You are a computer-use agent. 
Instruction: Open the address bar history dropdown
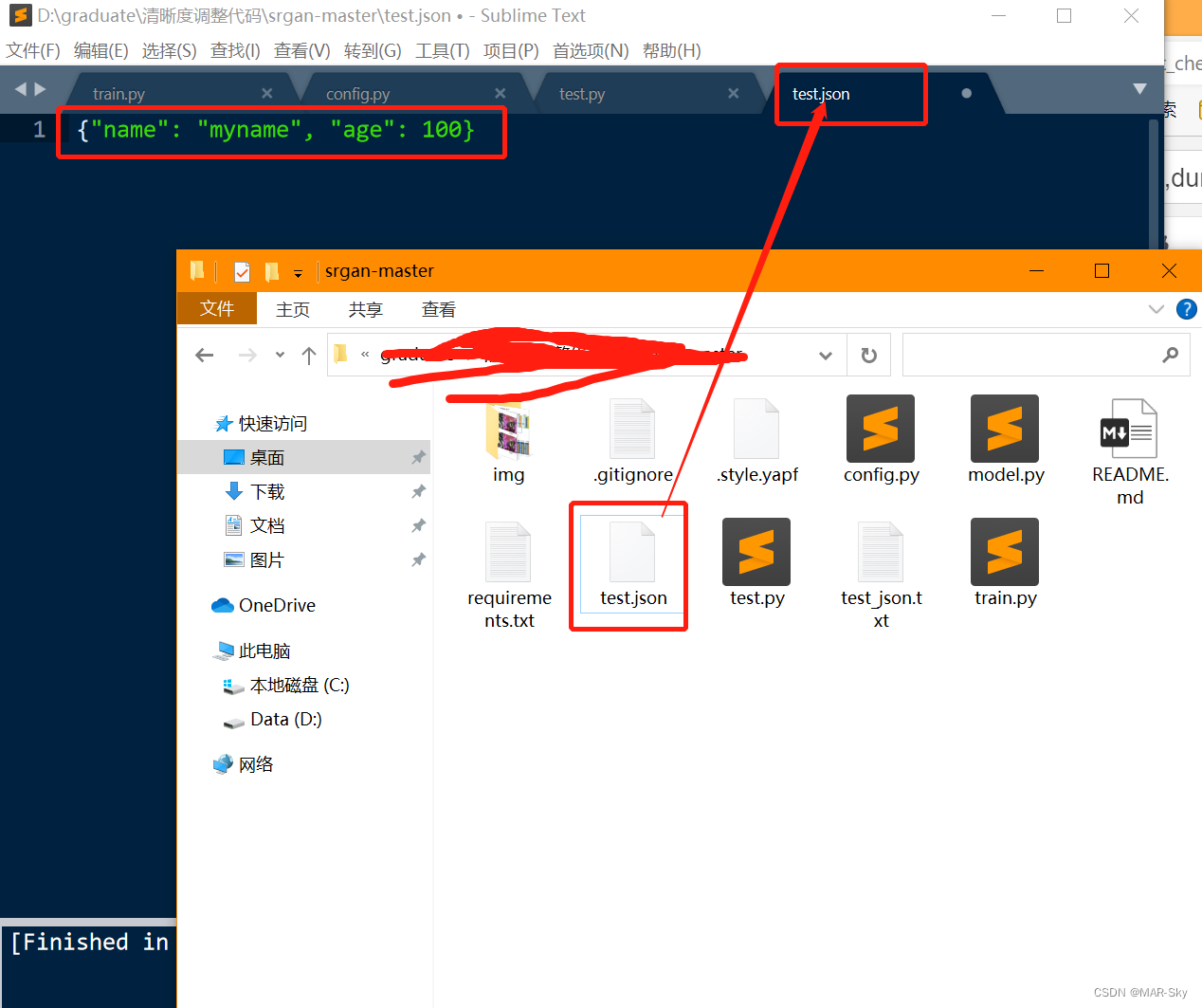tap(826, 356)
